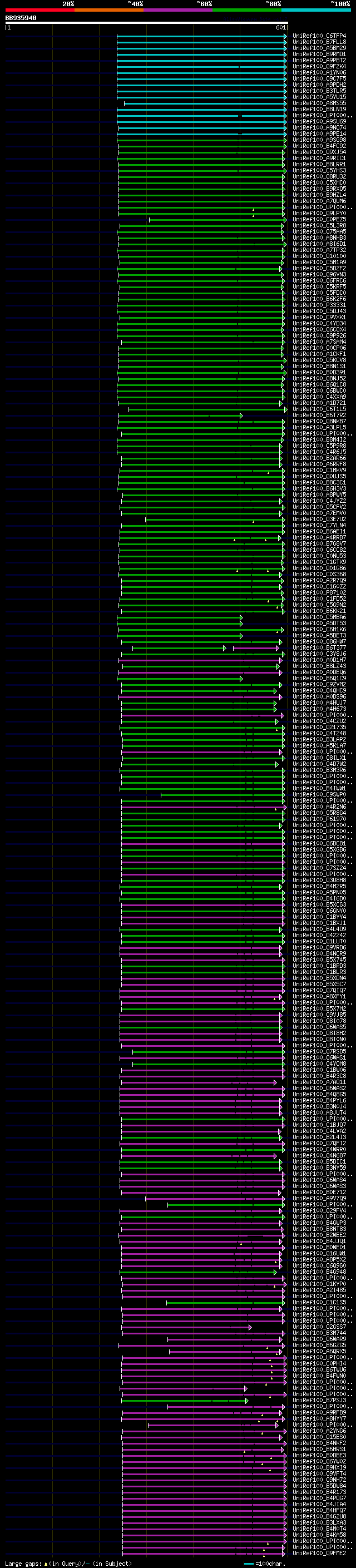Click the white query sequence bar
The height and width of the screenshot is (1568, 356).
[x=147, y=23]
